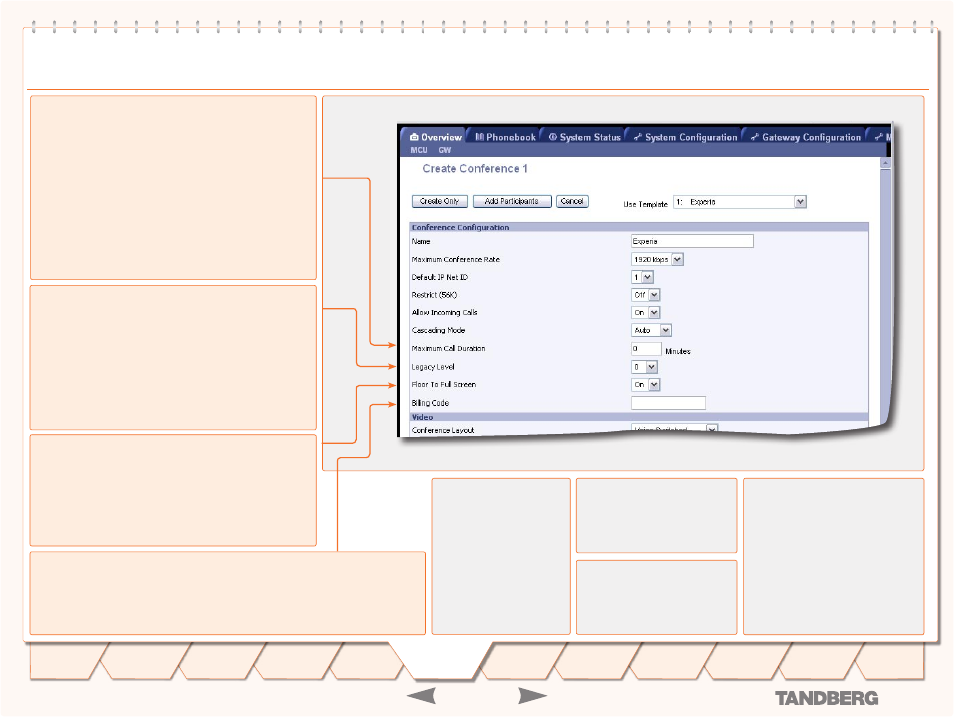
Task: Select the GW sub-menu item
Action: click(x=445, y=150)
